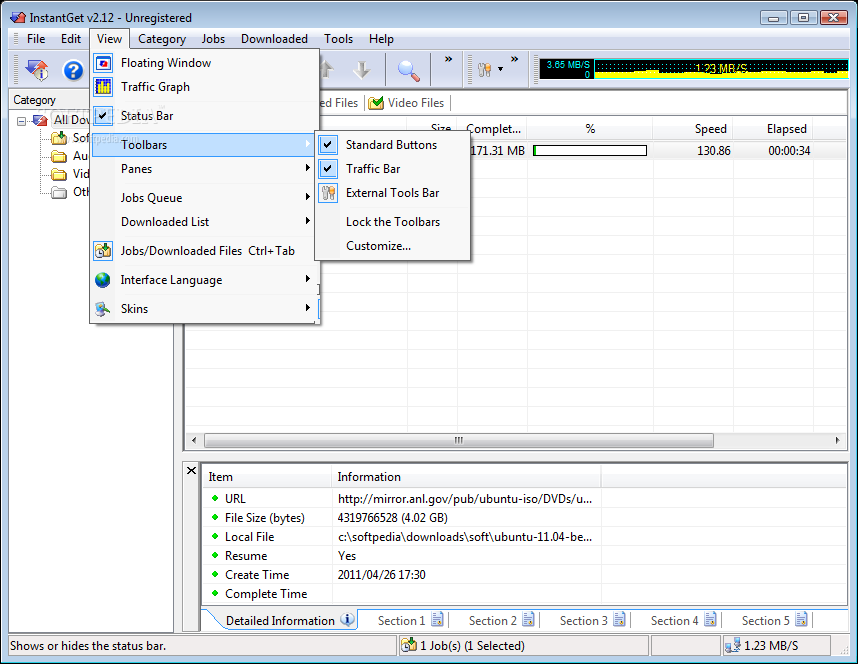The image size is (858, 664).
Task: Click the download progress bar
Action: (x=590, y=151)
